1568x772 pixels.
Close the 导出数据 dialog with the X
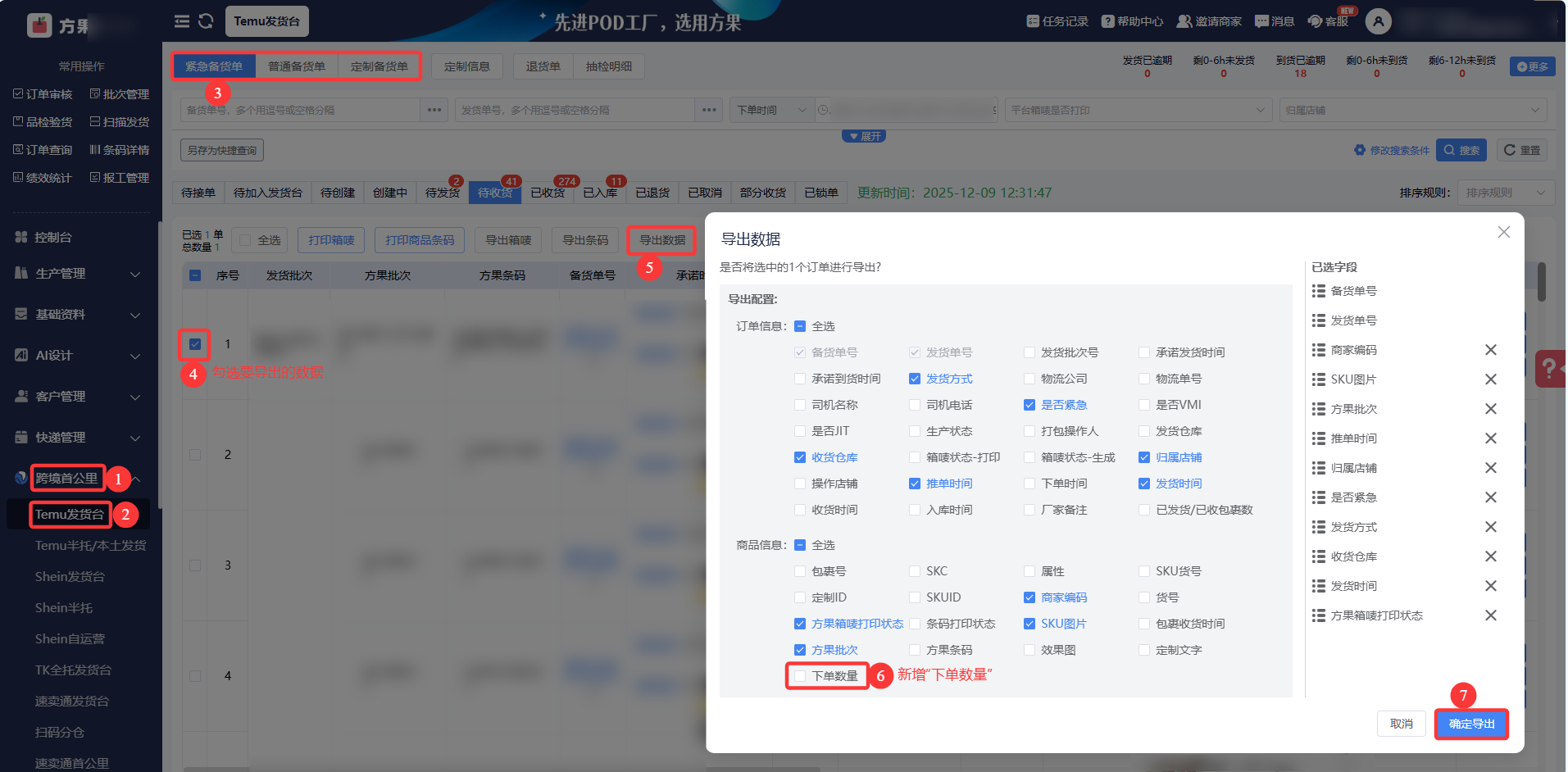point(1504,232)
